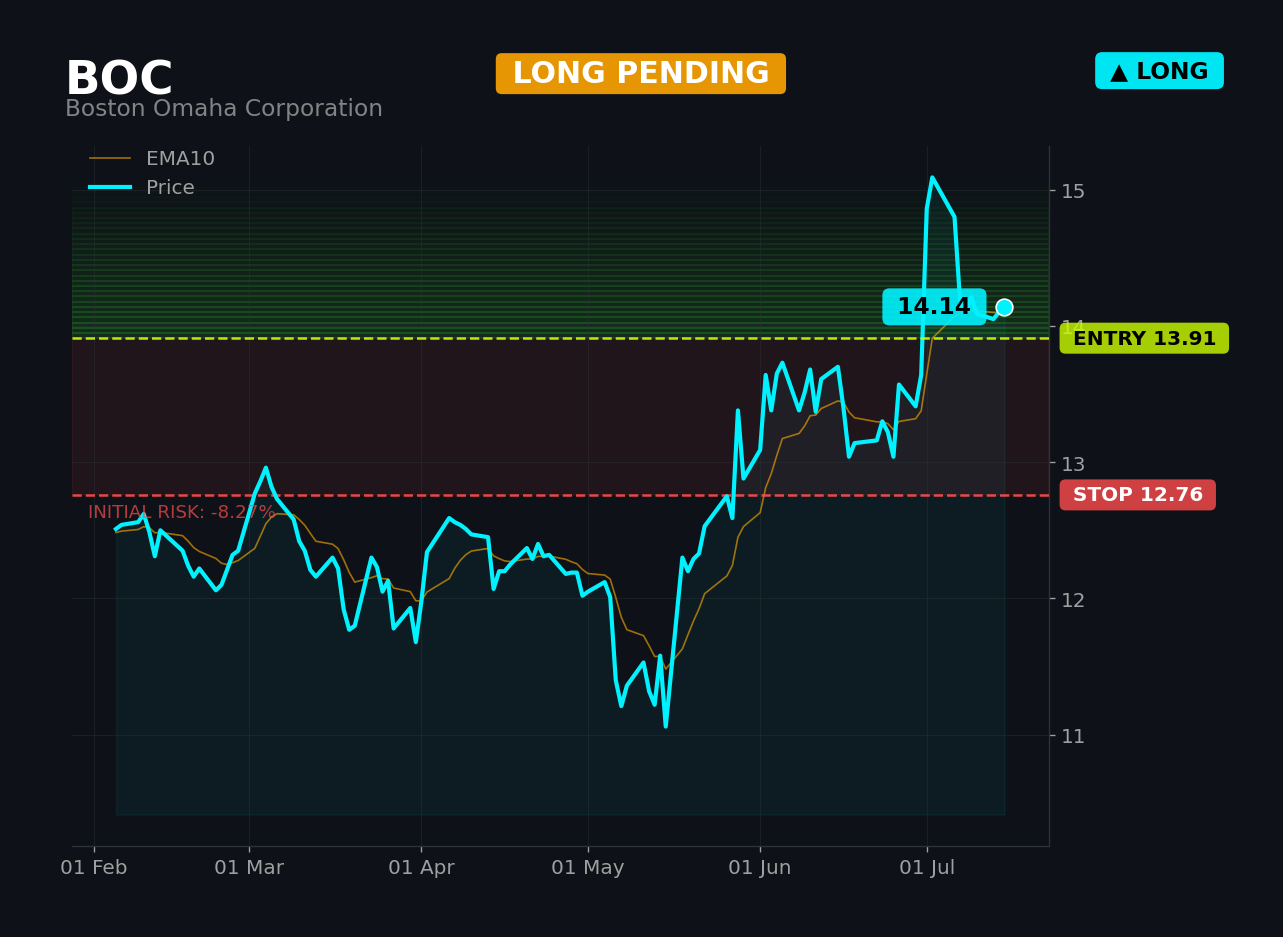The image size is (1283, 937).
Task: Click the LONG direction badge
Action: 1159,71
